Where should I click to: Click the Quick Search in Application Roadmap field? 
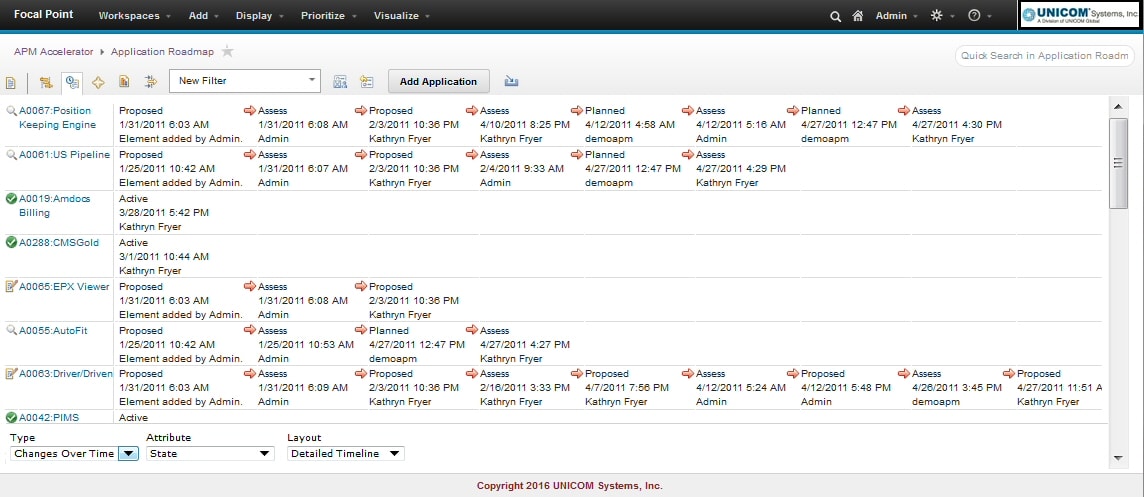(1045, 55)
